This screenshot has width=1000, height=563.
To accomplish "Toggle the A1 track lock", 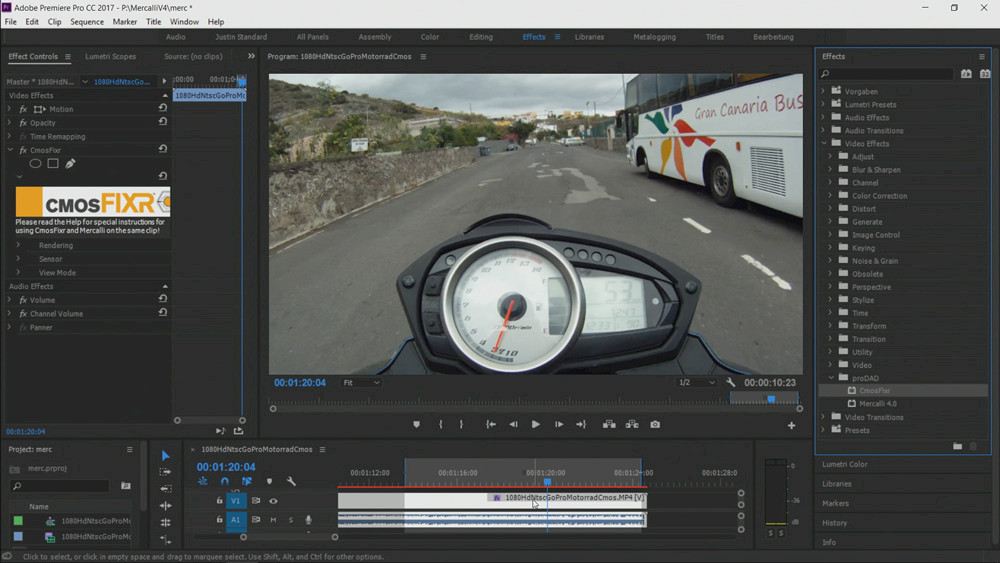I will coord(219,520).
